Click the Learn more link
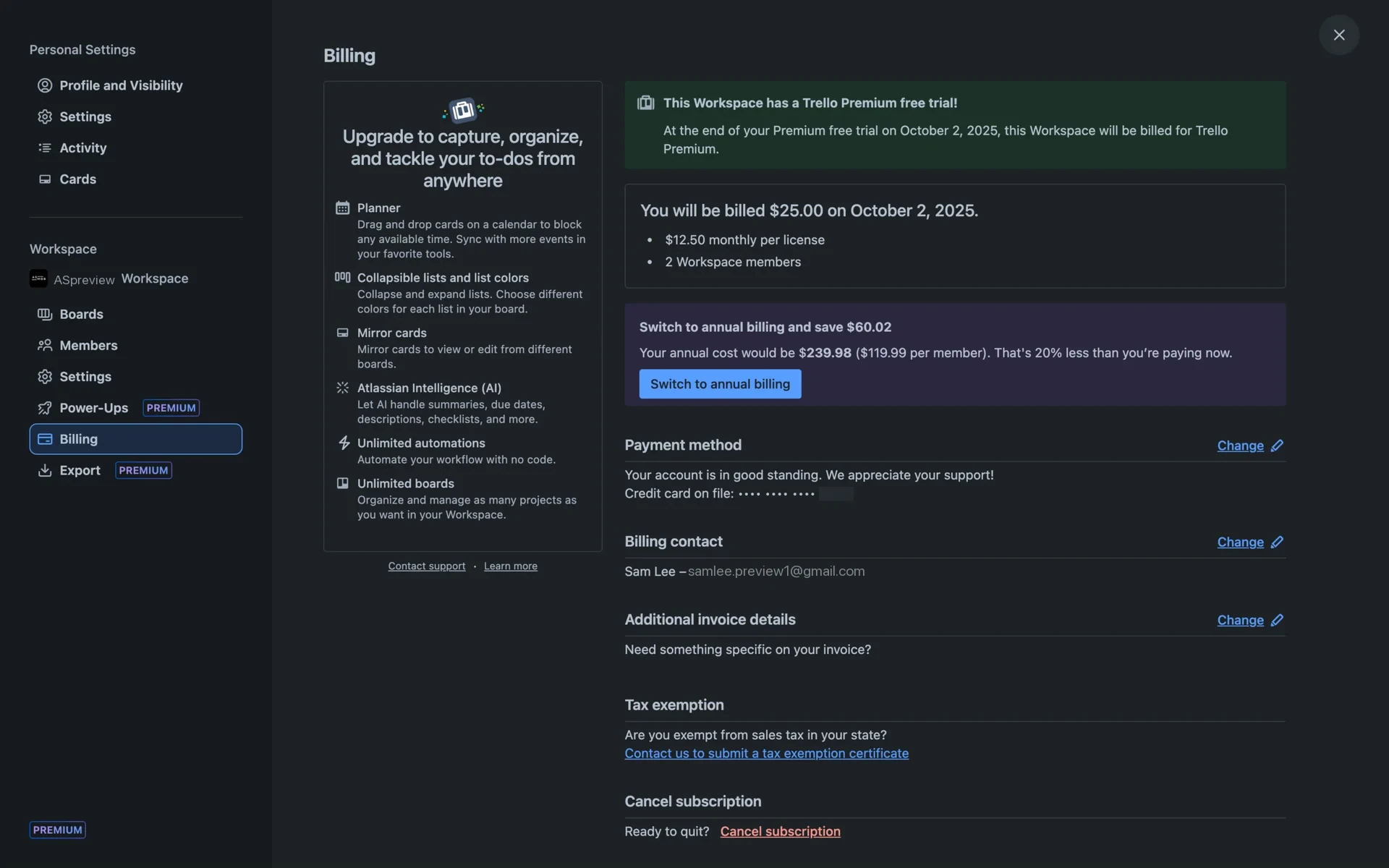 tap(511, 566)
